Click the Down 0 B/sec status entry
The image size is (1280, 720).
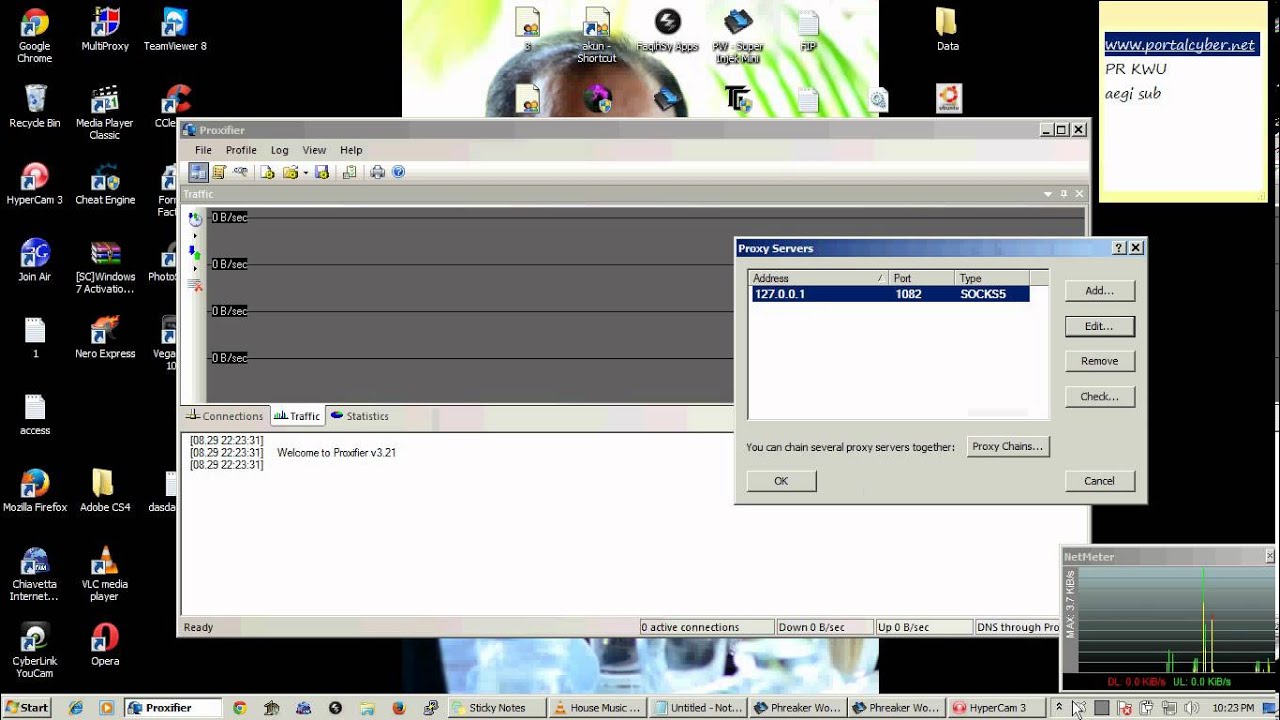(x=824, y=627)
